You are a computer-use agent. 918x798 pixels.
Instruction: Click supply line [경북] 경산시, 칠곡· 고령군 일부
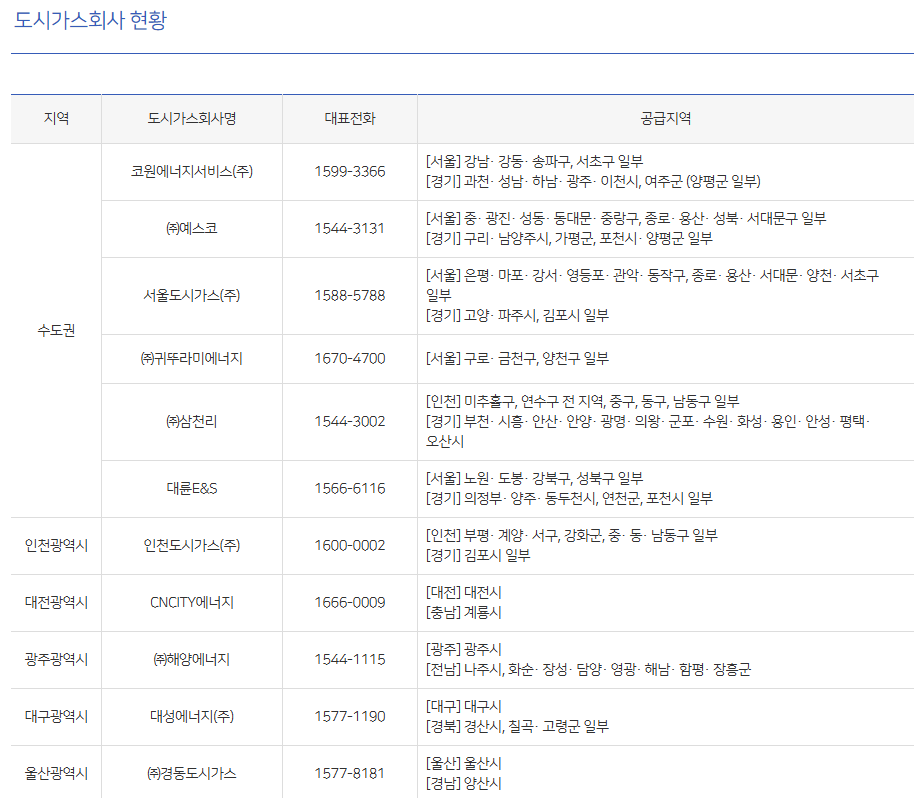[517, 726]
